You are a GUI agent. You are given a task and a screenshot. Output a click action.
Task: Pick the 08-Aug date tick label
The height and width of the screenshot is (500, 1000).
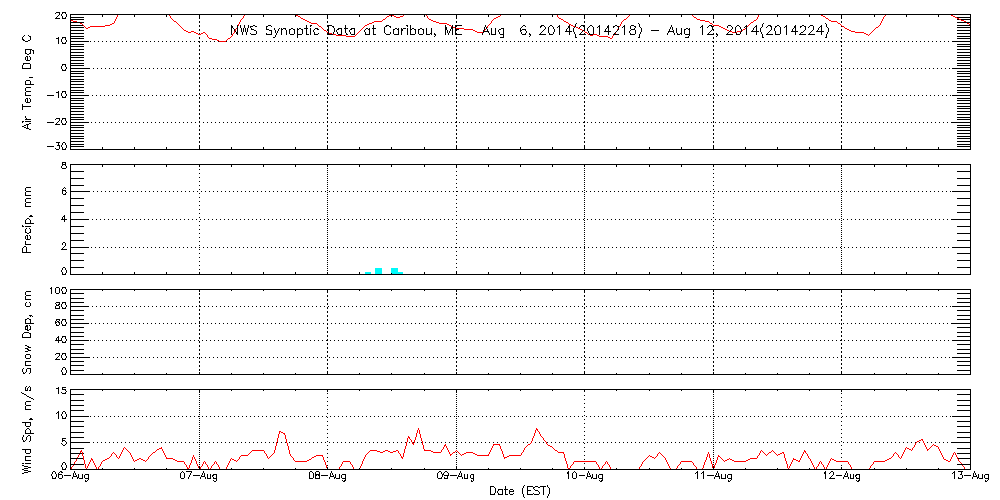pyautogui.click(x=328, y=477)
